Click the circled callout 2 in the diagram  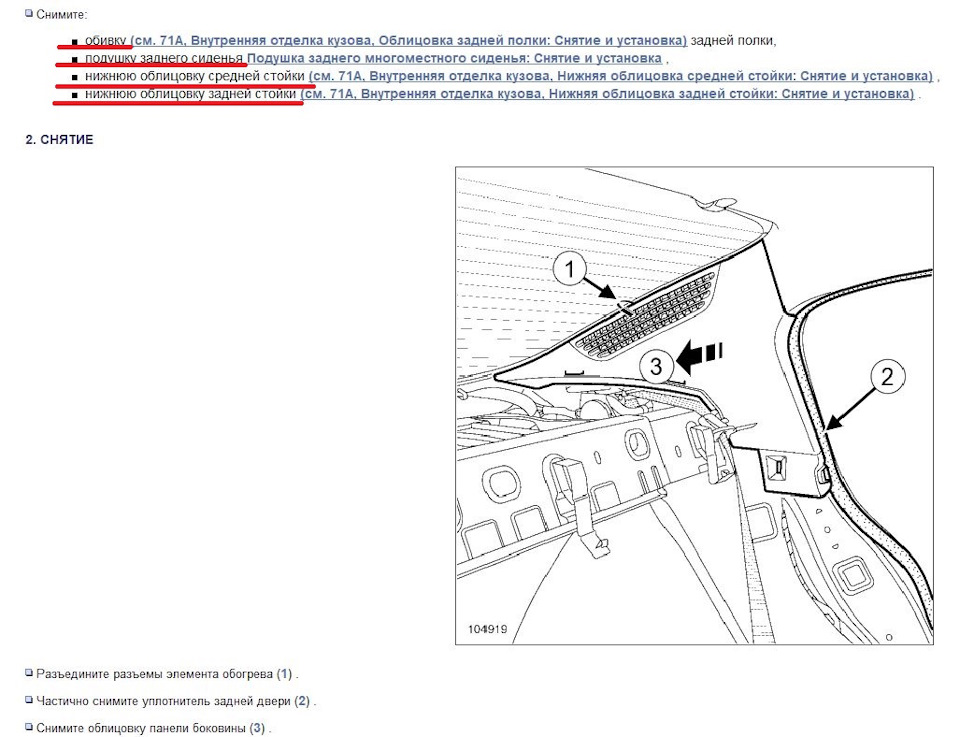[886, 377]
